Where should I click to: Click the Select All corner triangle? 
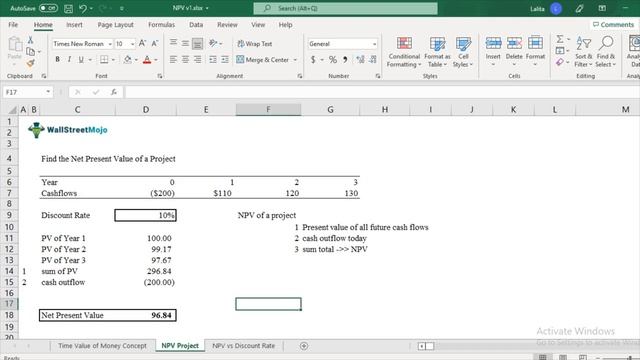coord(13,110)
